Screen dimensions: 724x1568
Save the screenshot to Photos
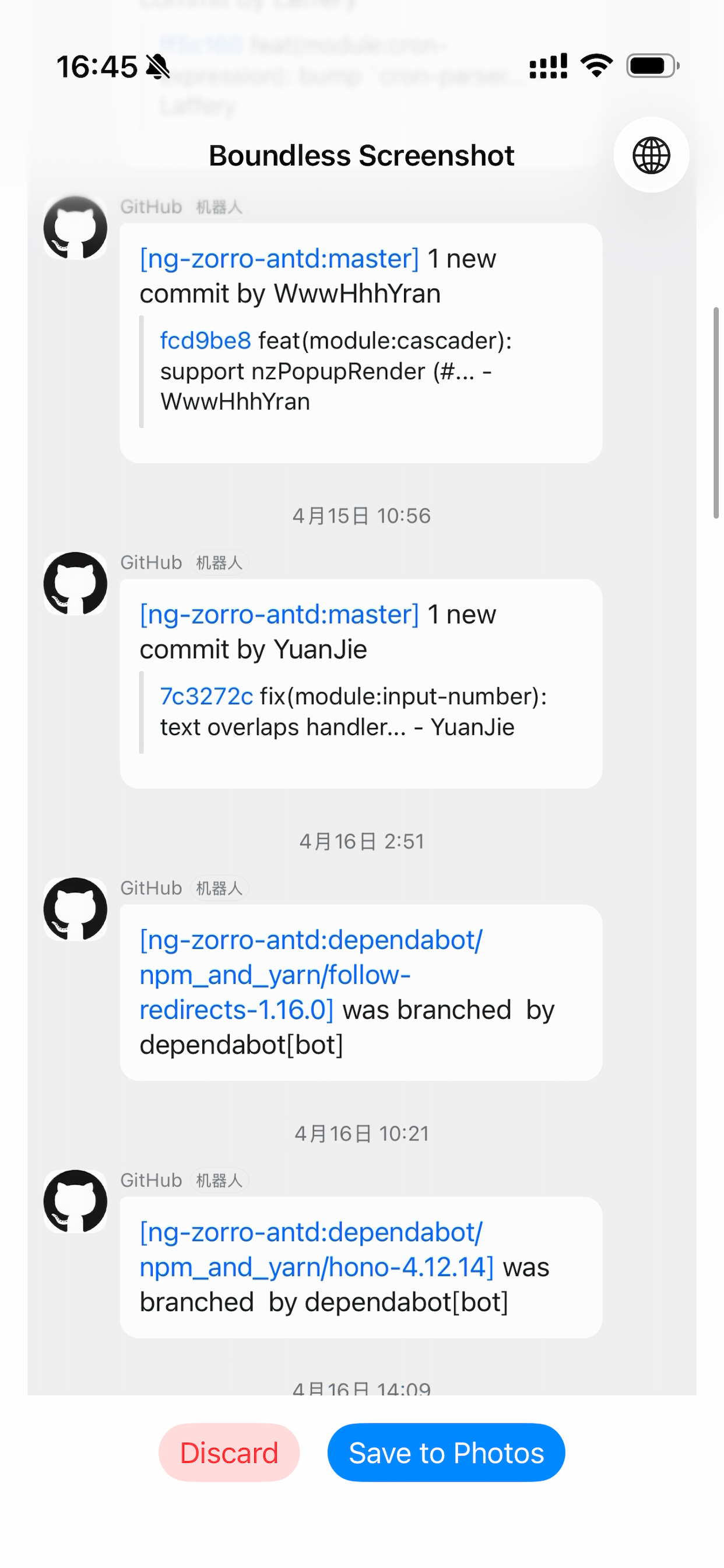click(446, 1452)
